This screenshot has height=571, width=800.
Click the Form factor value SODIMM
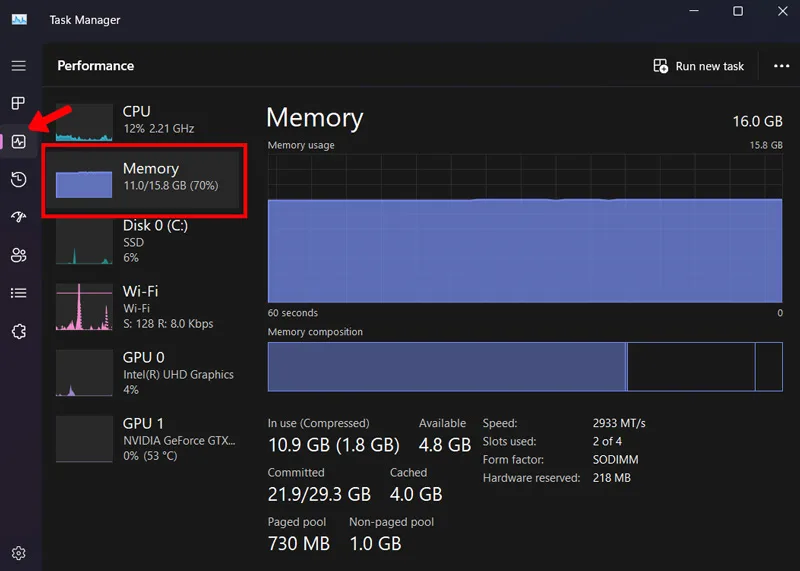(615, 460)
